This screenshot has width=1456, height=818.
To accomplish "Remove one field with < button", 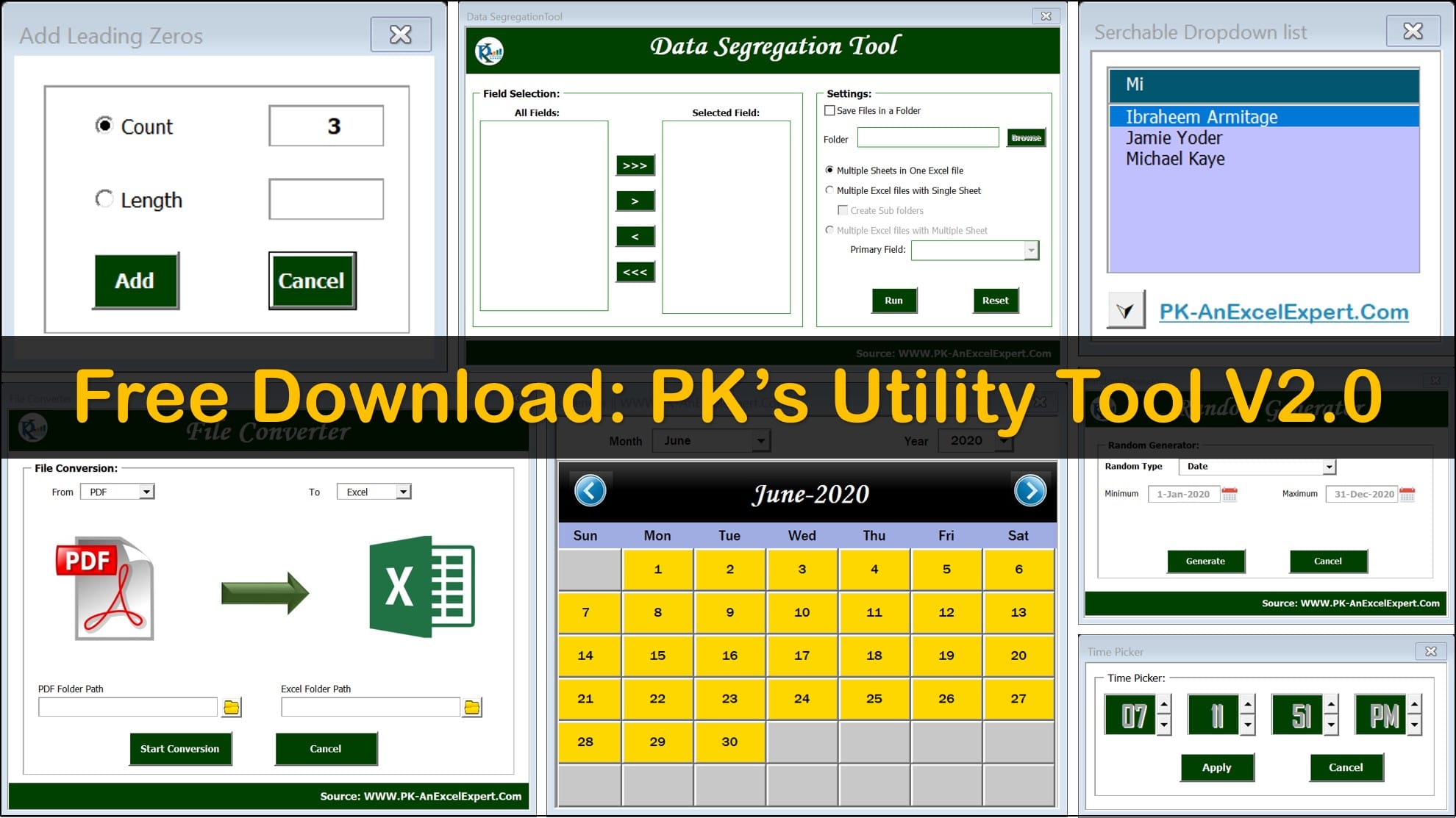I will tap(635, 237).
